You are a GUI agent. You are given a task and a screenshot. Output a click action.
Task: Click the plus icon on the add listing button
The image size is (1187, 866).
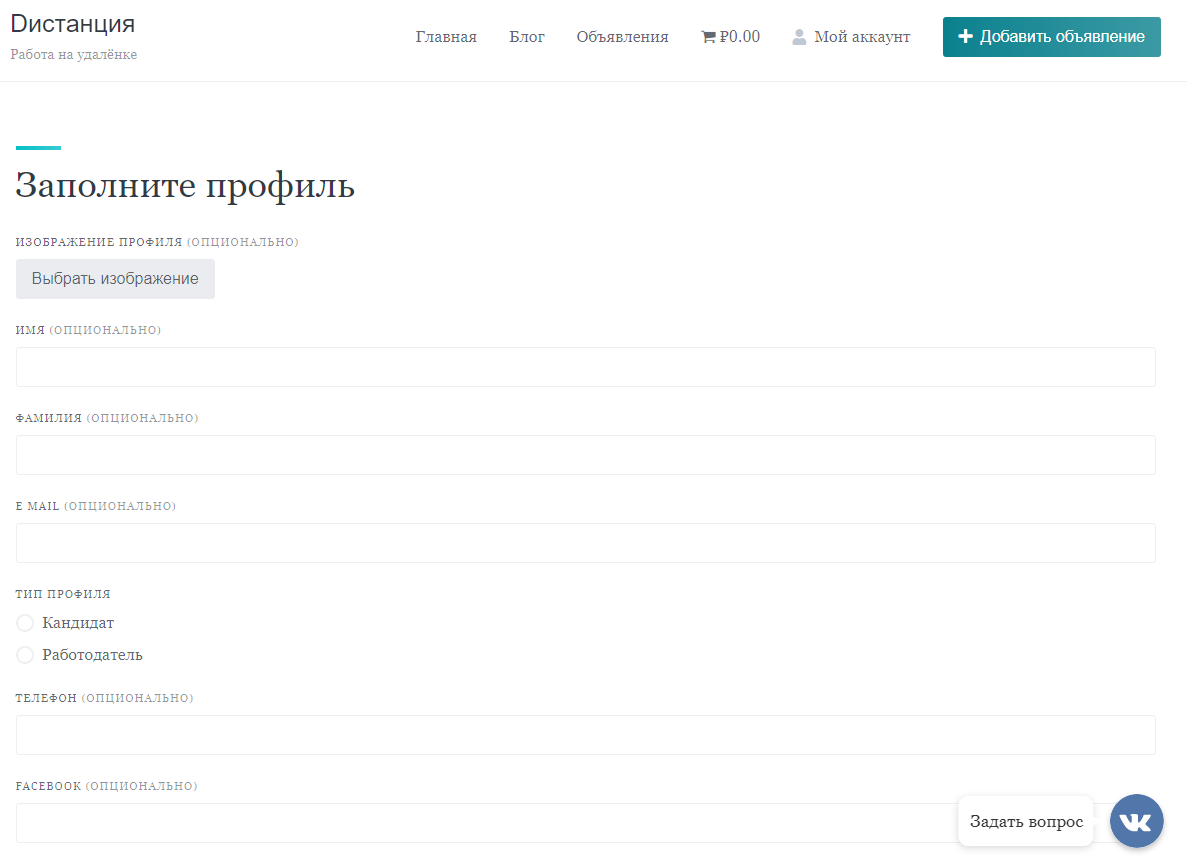click(x=964, y=36)
